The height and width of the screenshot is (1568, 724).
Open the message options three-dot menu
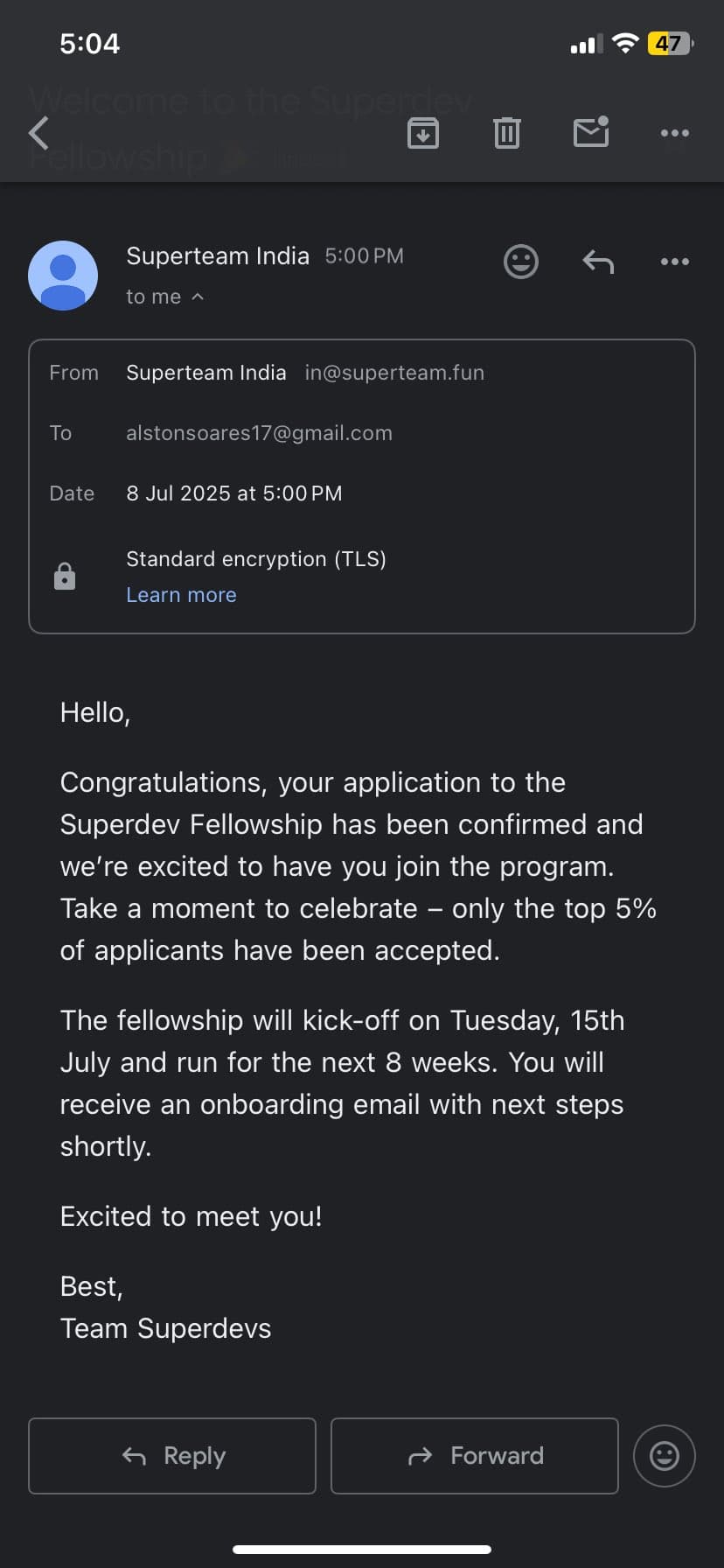point(674,262)
